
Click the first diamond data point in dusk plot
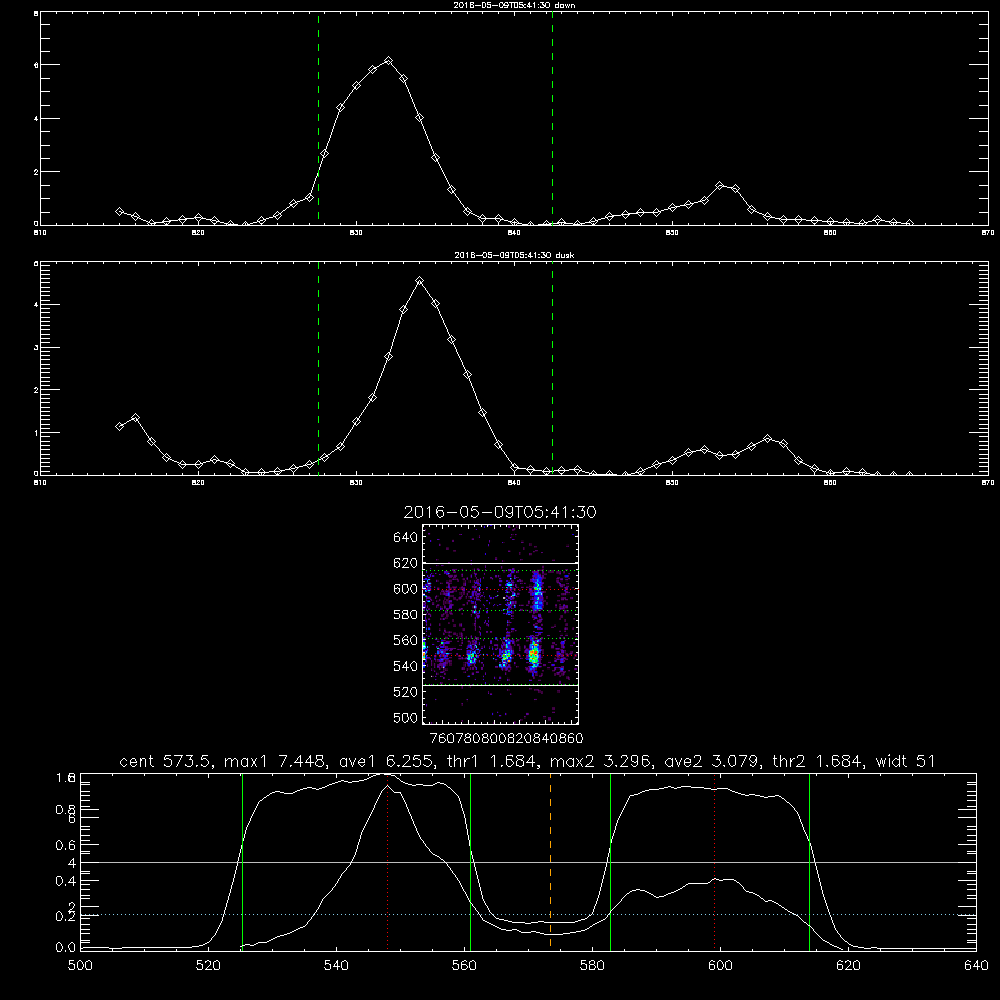click(119, 426)
